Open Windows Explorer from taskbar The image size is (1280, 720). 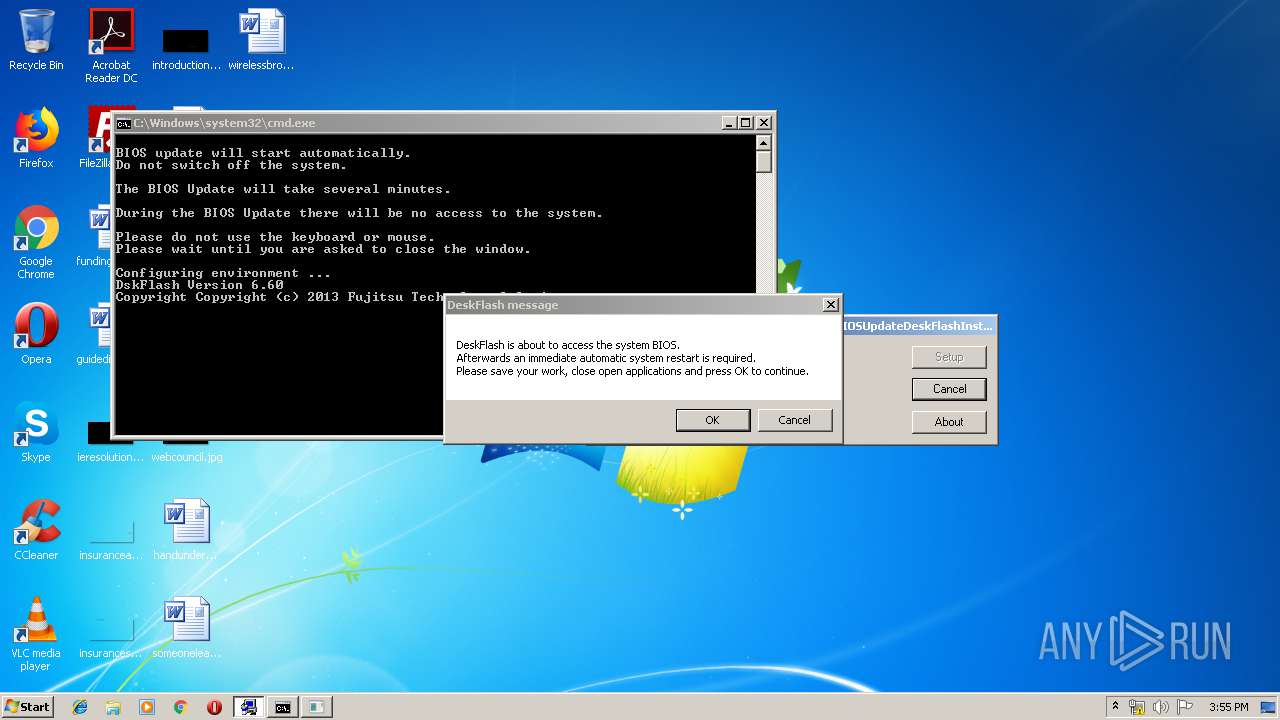113,707
